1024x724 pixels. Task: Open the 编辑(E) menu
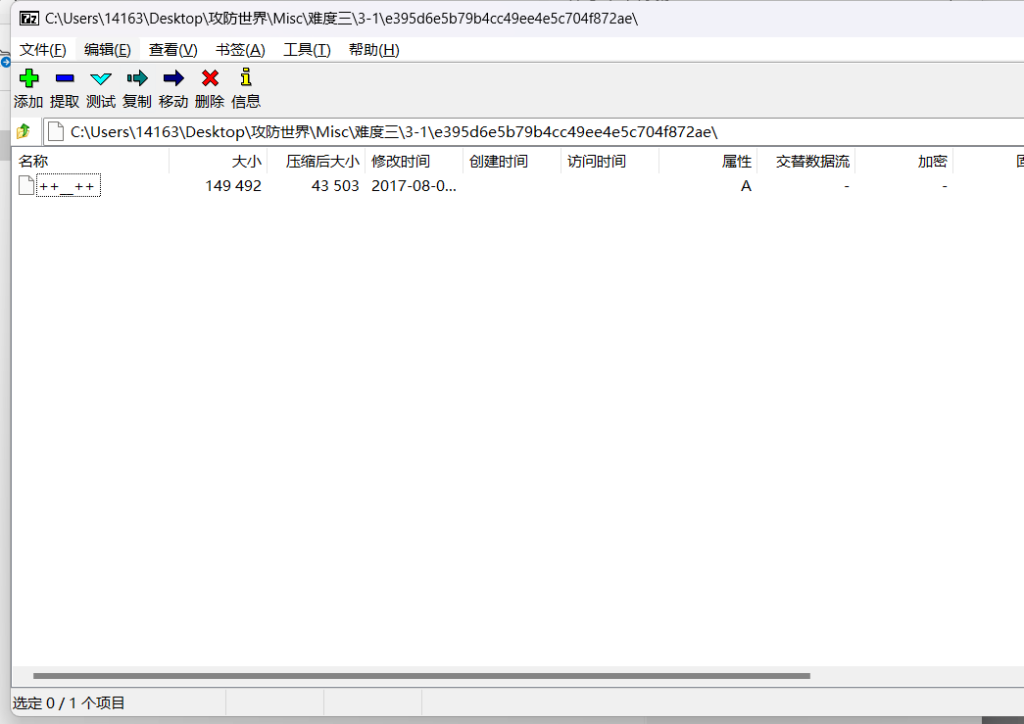click(x=107, y=50)
